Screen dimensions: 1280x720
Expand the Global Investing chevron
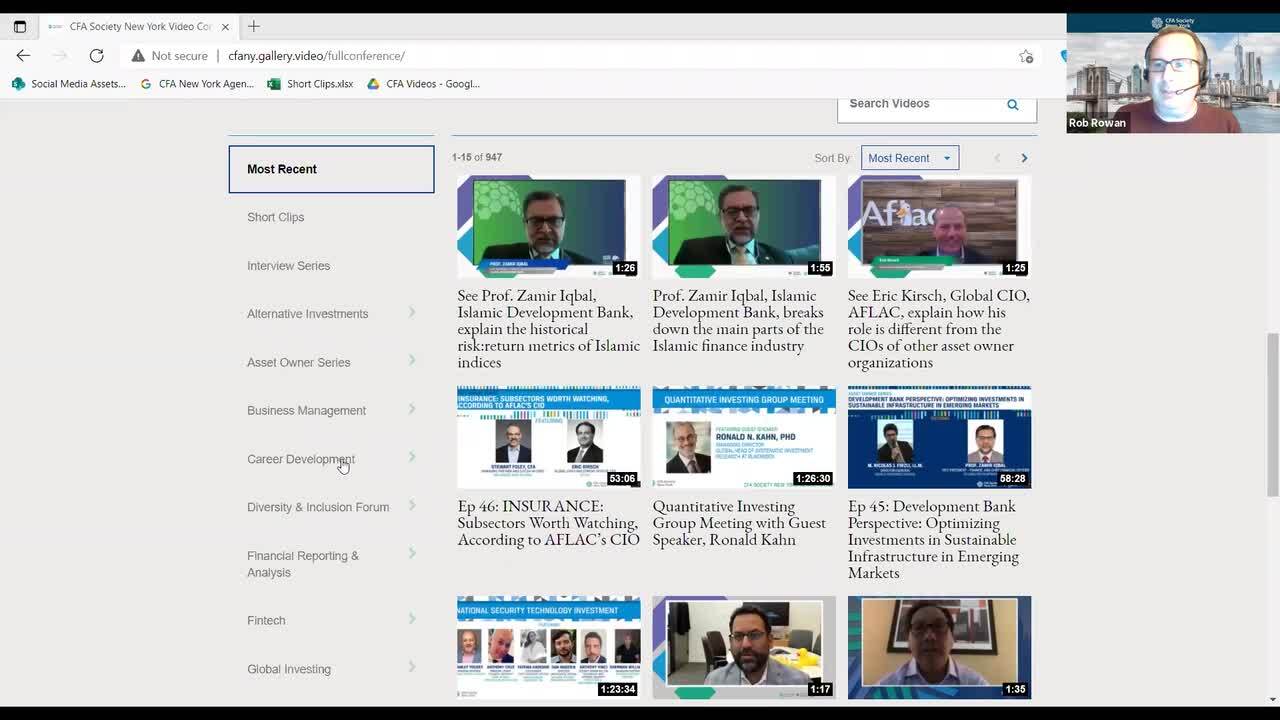tap(412, 667)
